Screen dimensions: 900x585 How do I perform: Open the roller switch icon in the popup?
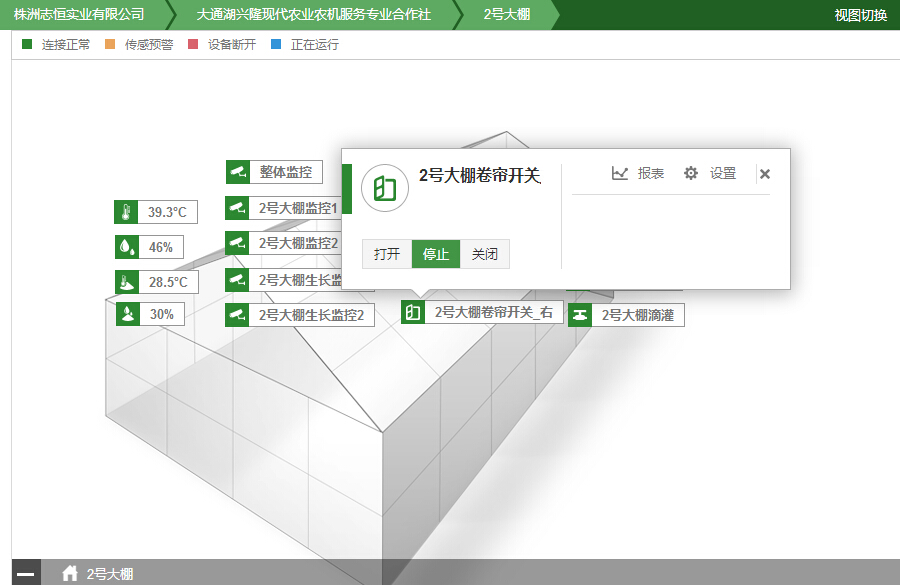pyautogui.click(x=385, y=187)
